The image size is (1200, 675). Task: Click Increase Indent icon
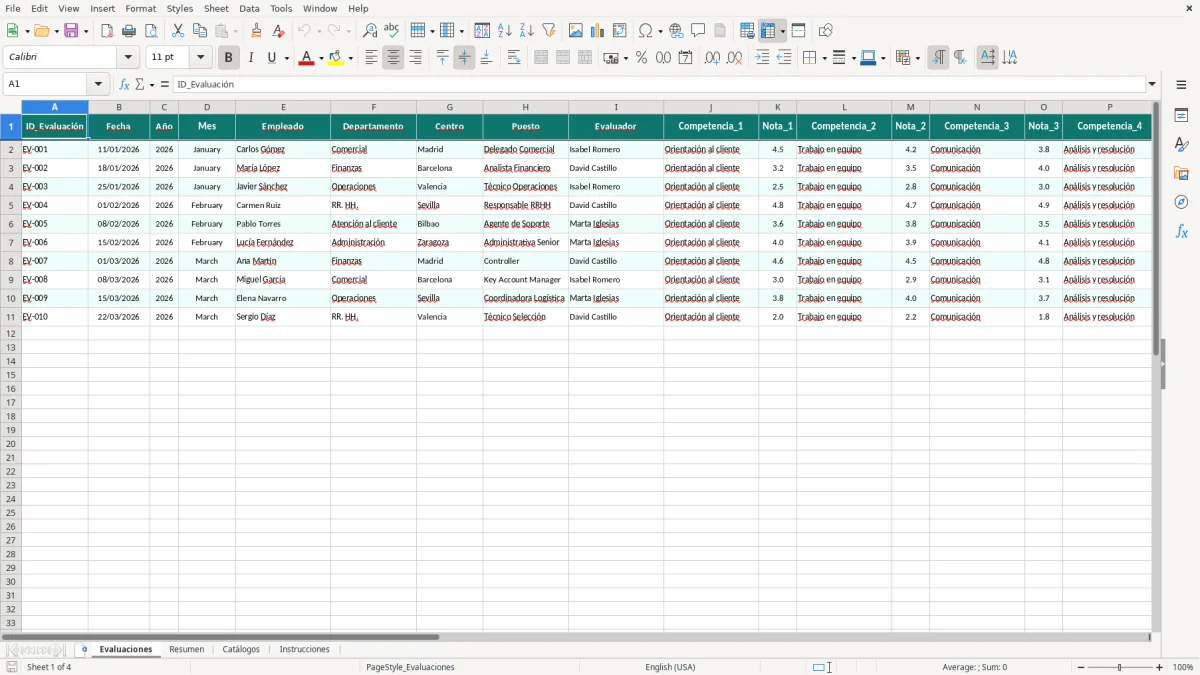pyautogui.click(x=762, y=58)
